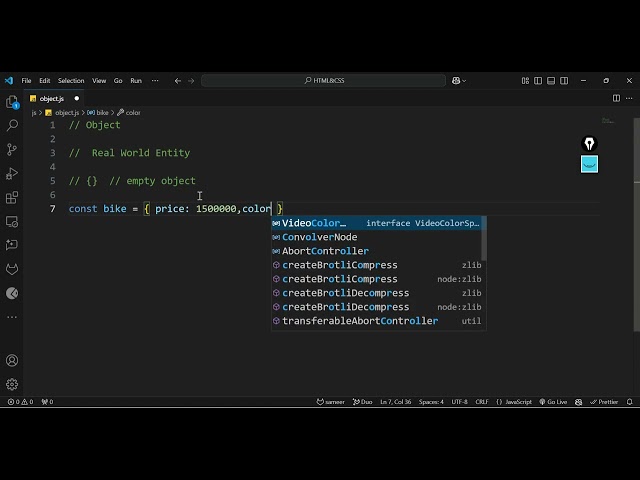Open notifications bell icon
The width and height of the screenshot is (640, 480).
629,402
